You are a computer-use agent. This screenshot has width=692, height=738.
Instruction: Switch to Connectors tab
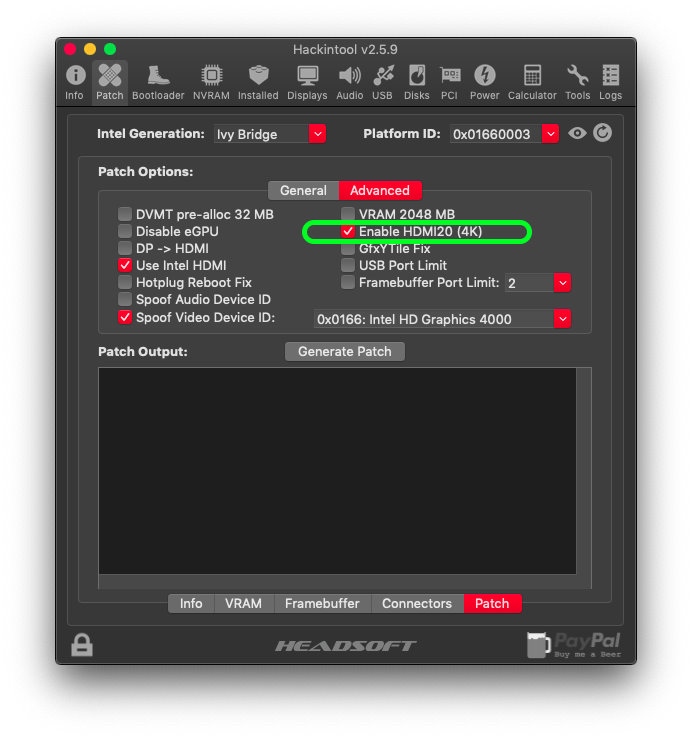coord(417,603)
